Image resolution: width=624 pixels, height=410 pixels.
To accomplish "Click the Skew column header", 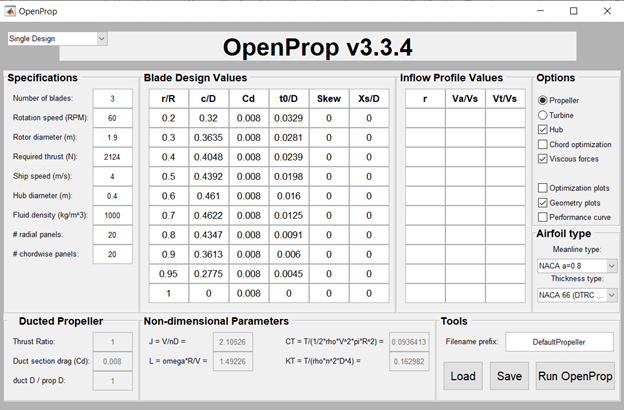I will (329, 98).
